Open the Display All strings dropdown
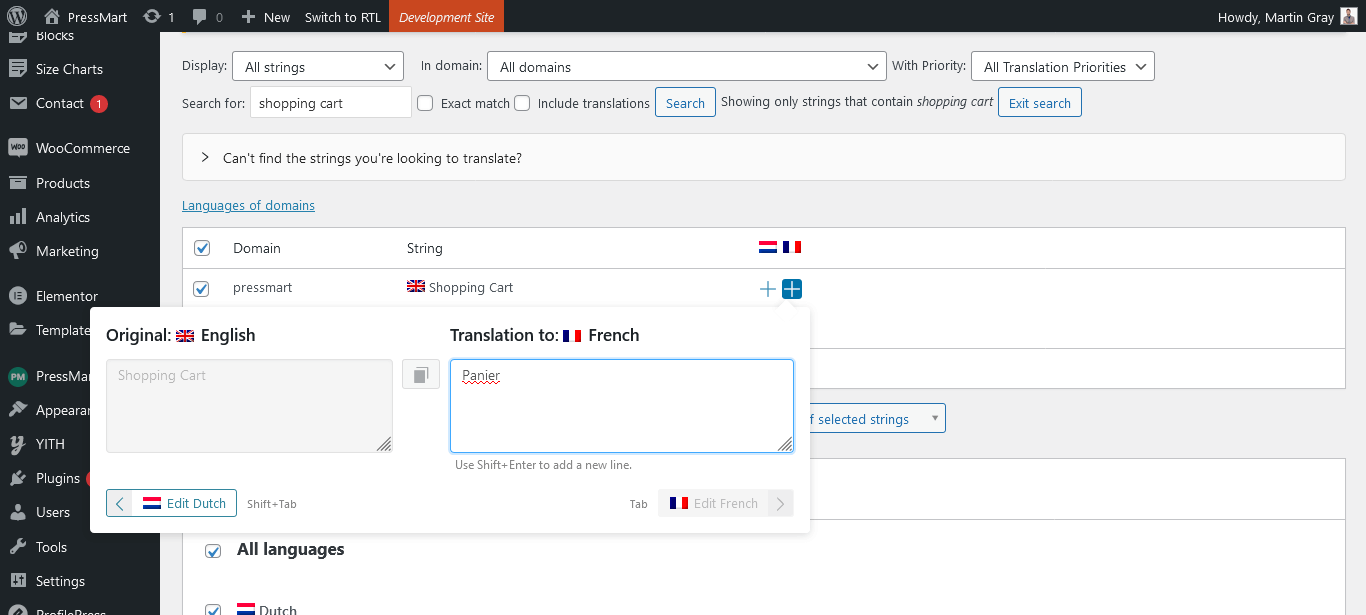1366x615 pixels. [x=318, y=67]
